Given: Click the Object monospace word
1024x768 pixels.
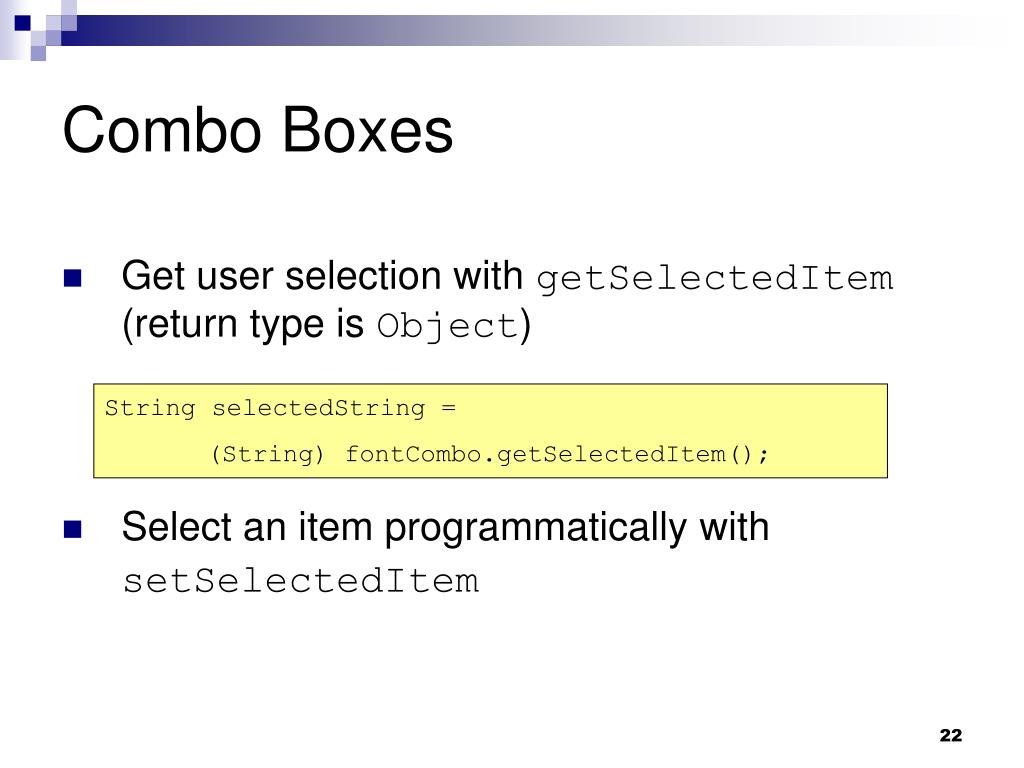Looking at the screenshot, I should [x=448, y=326].
